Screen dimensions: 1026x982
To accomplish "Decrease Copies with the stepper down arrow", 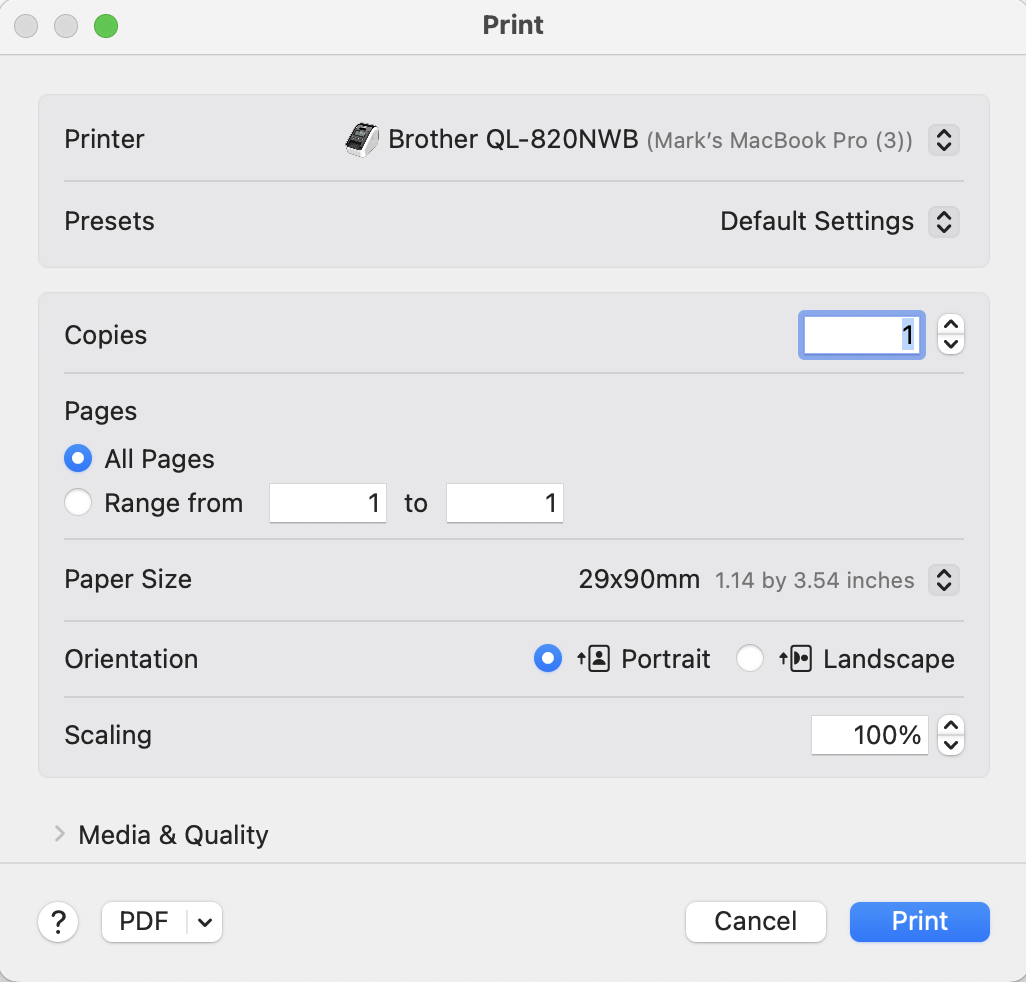I will pos(952,345).
